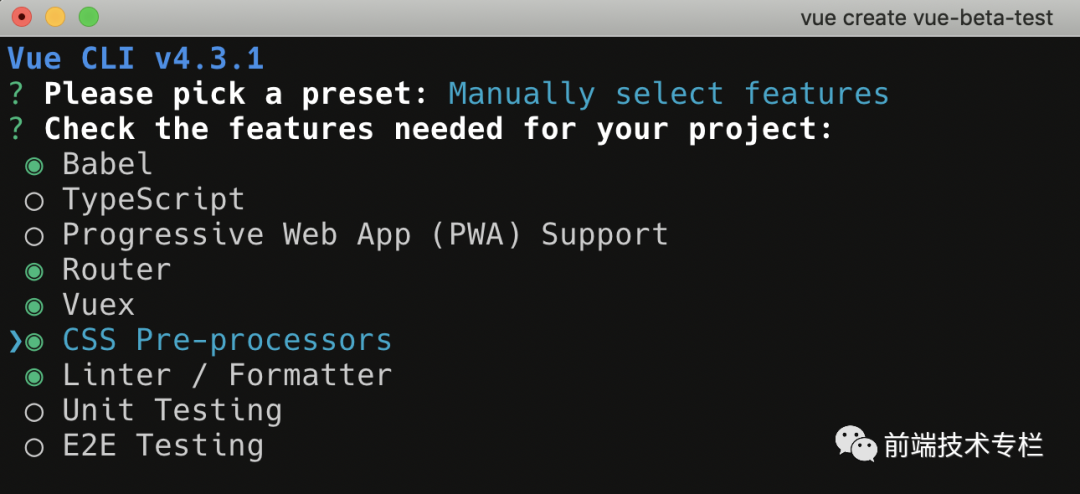This screenshot has width=1080, height=494.
Task: Enable the Unit Testing empty circle
Action: tap(34, 412)
